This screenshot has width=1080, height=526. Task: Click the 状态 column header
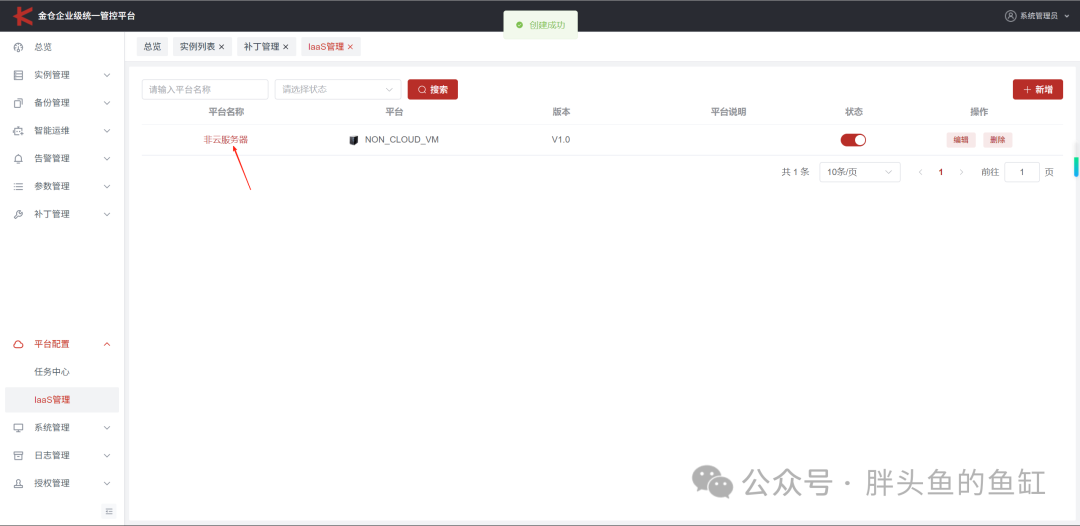click(853, 112)
